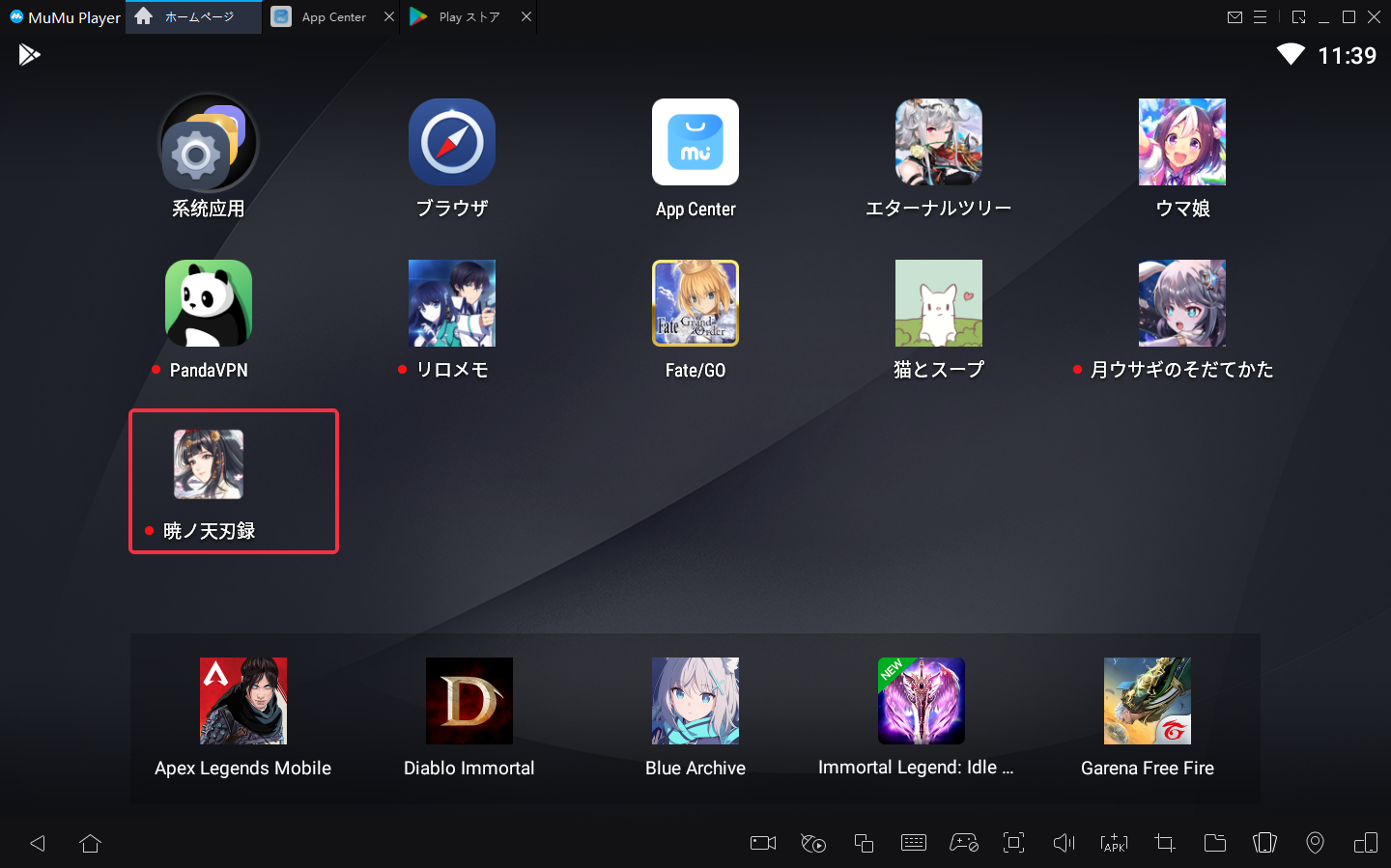Open the multi-instance manager tool
This screenshot has width=1391, height=868.
tap(864, 843)
